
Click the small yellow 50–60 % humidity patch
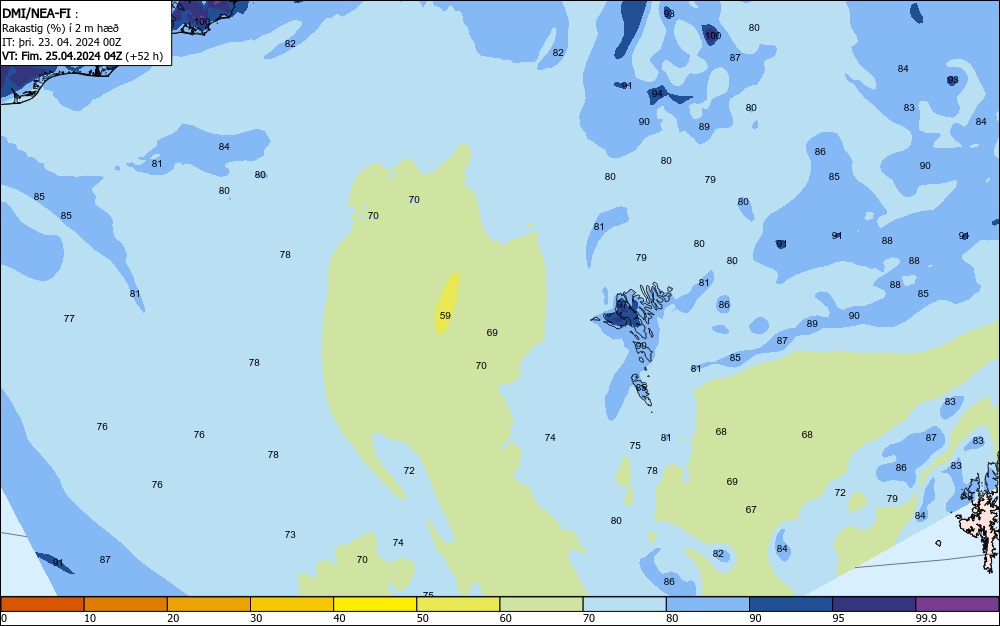coord(447,302)
